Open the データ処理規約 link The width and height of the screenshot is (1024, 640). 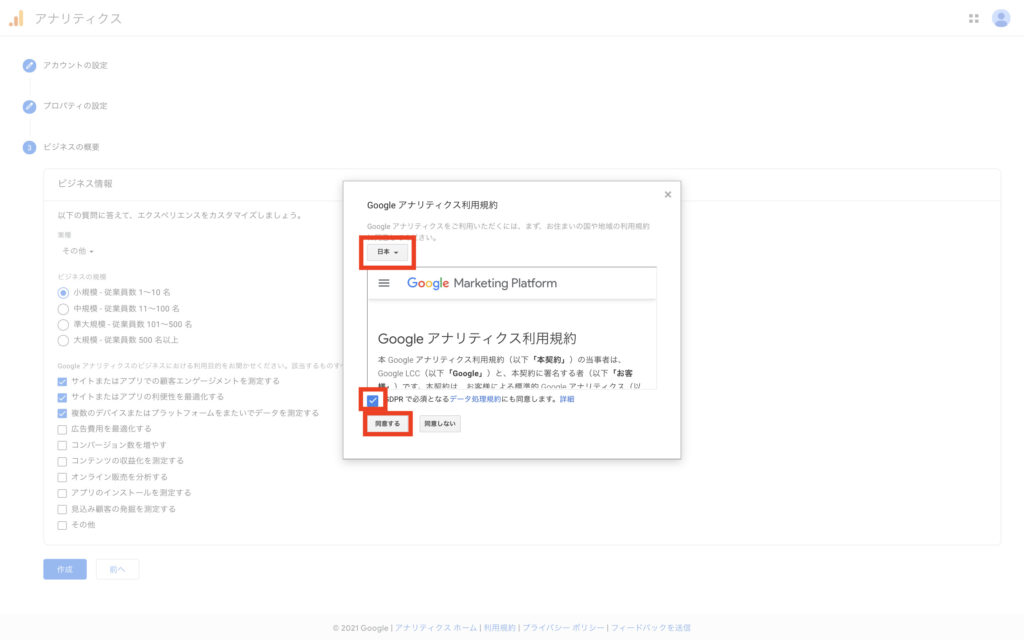click(x=475, y=399)
